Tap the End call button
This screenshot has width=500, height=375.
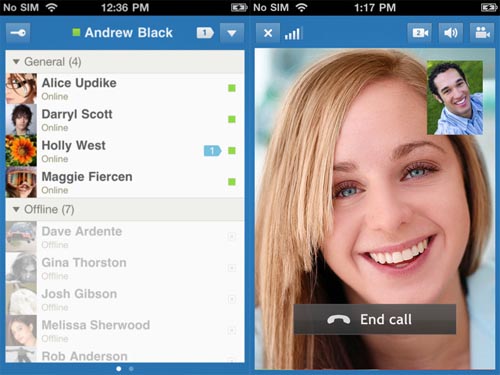(x=375, y=319)
